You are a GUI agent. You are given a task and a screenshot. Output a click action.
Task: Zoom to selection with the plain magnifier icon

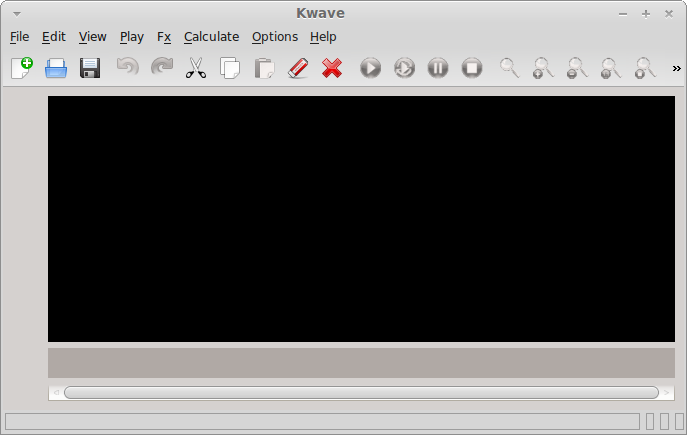[510, 68]
